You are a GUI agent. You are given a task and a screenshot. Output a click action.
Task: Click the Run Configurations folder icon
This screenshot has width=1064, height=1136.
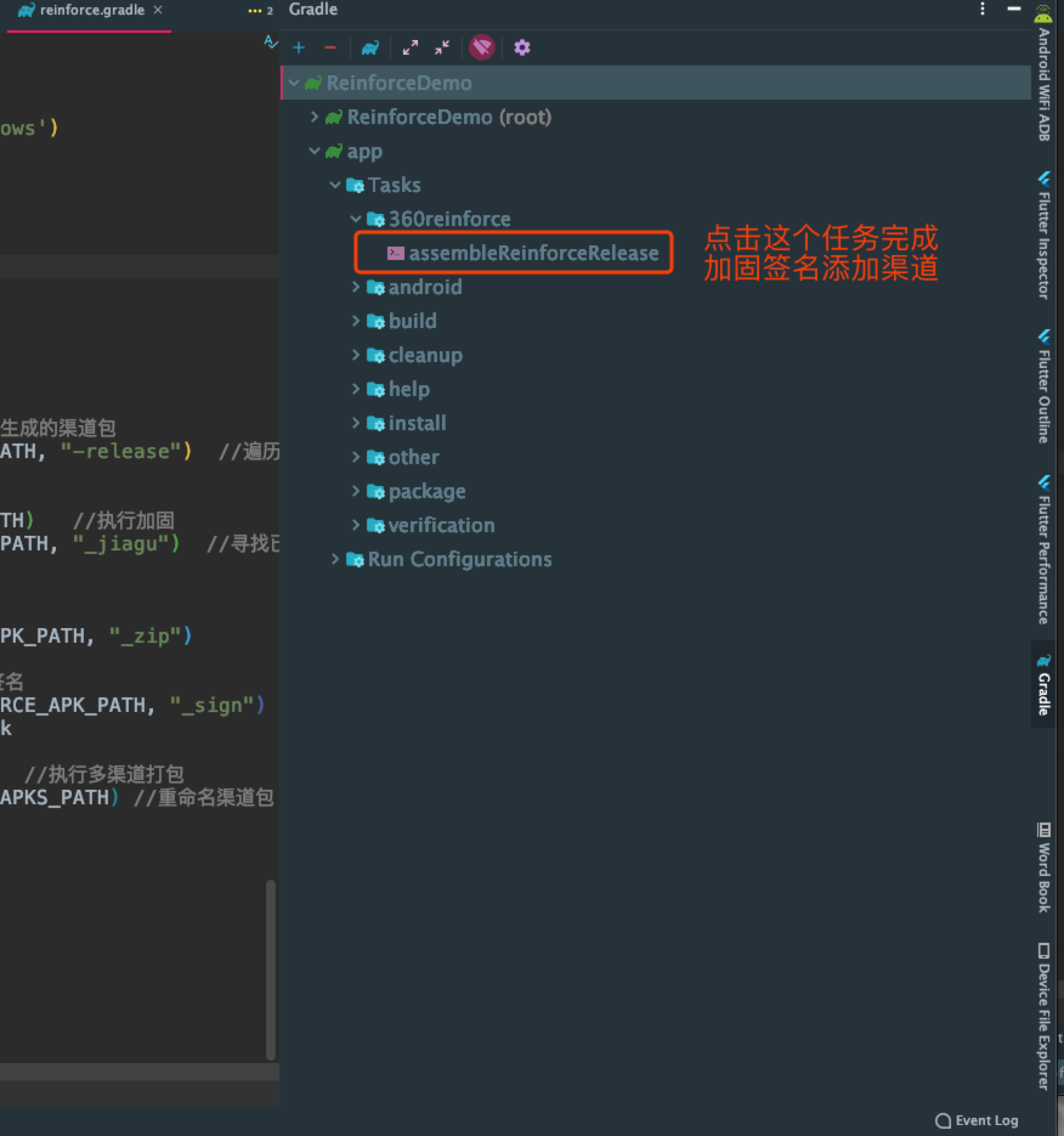point(355,559)
